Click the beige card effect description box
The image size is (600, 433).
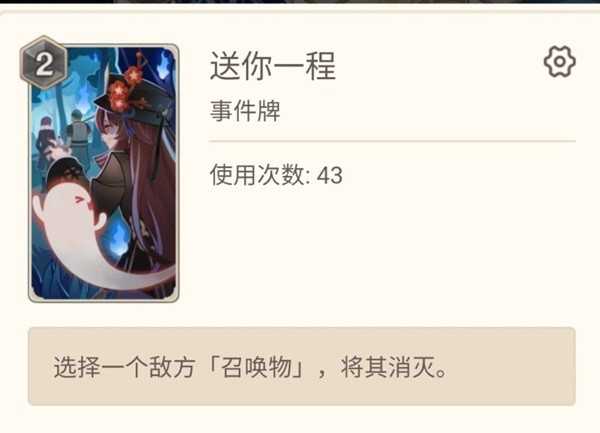point(302,366)
